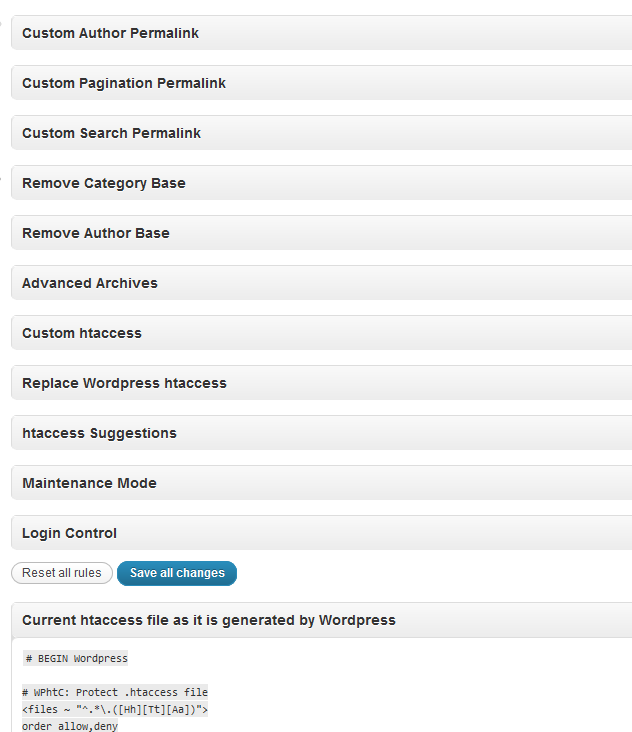Expand the Custom Author Permalink section
Image resolution: width=632 pixels, height=732 pixels.
322,33
